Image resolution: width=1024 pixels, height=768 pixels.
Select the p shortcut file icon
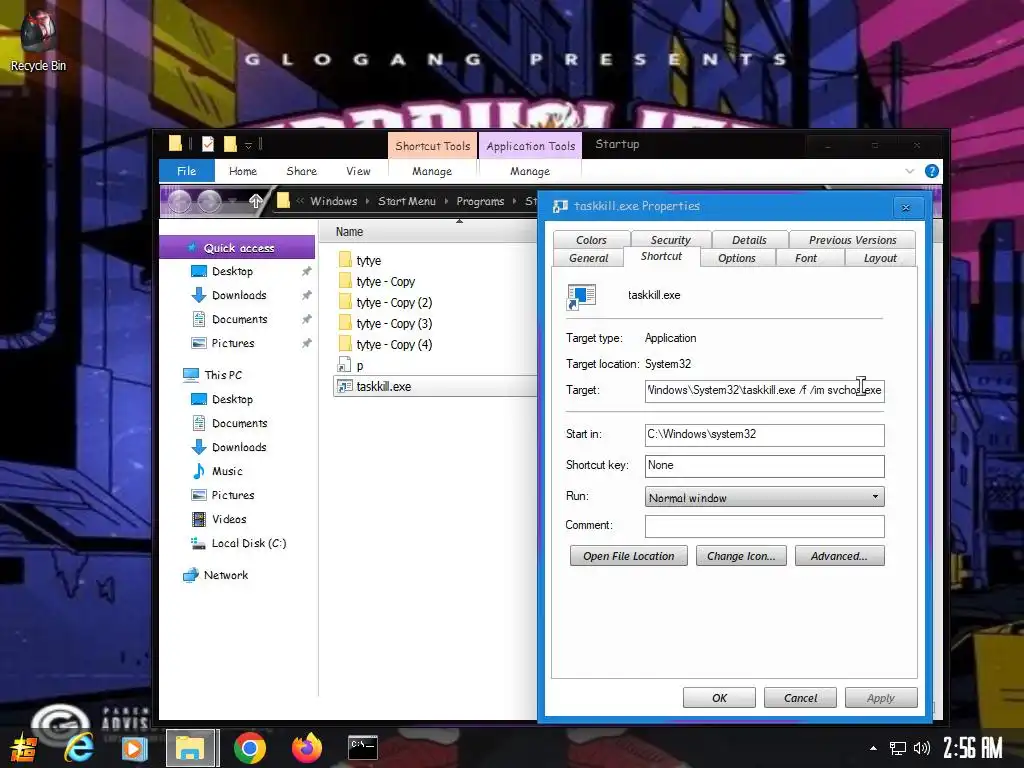[344, 365]
